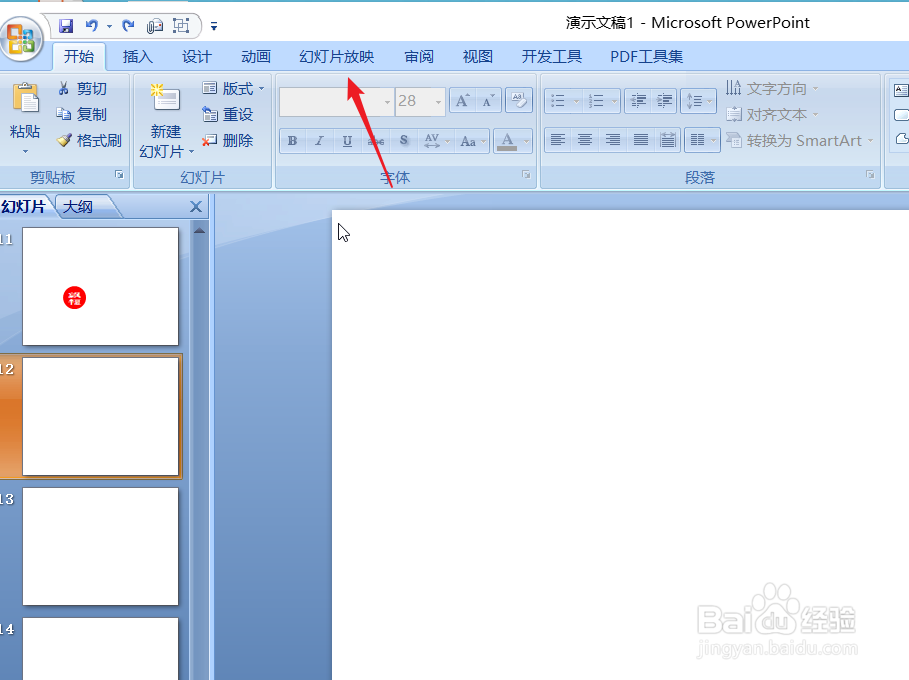Viewport: 909px width, 680px height.
Task: Justify the text
Action: pos(641,140)
